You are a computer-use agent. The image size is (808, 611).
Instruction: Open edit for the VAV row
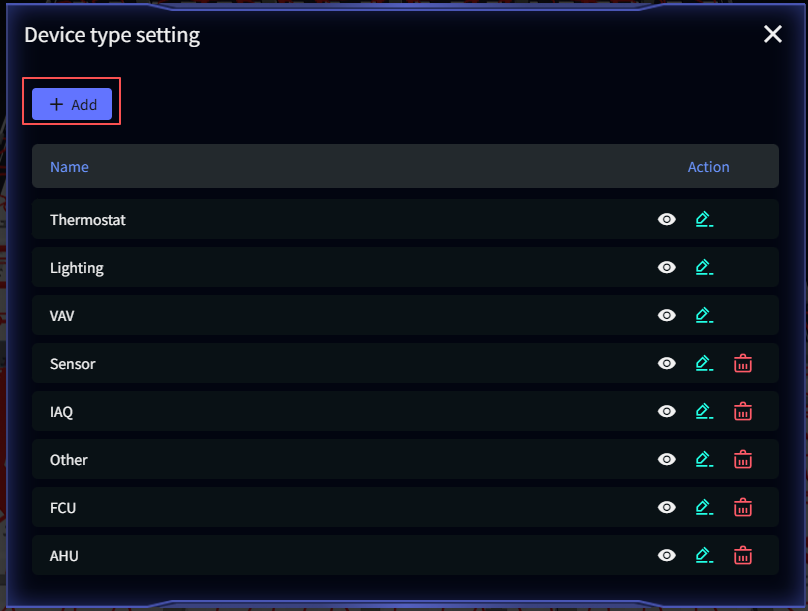704,315
